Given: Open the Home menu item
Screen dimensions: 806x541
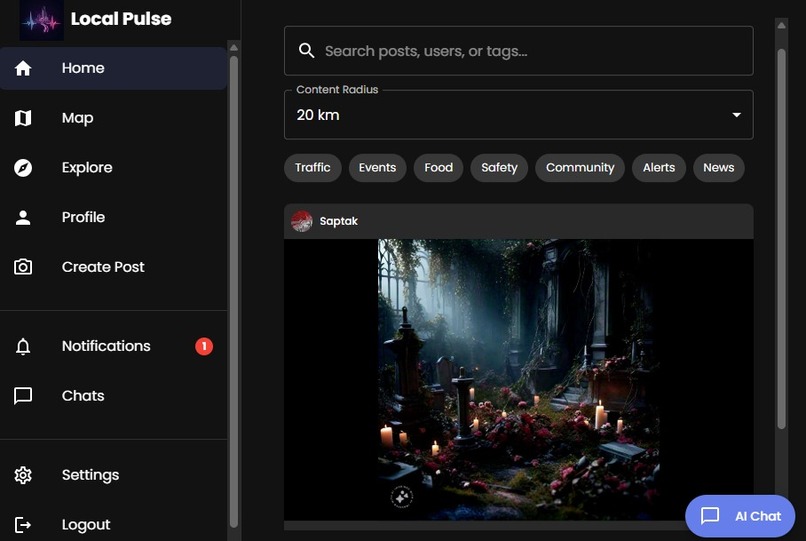Looking at the screenshot, I should [113, 68].
